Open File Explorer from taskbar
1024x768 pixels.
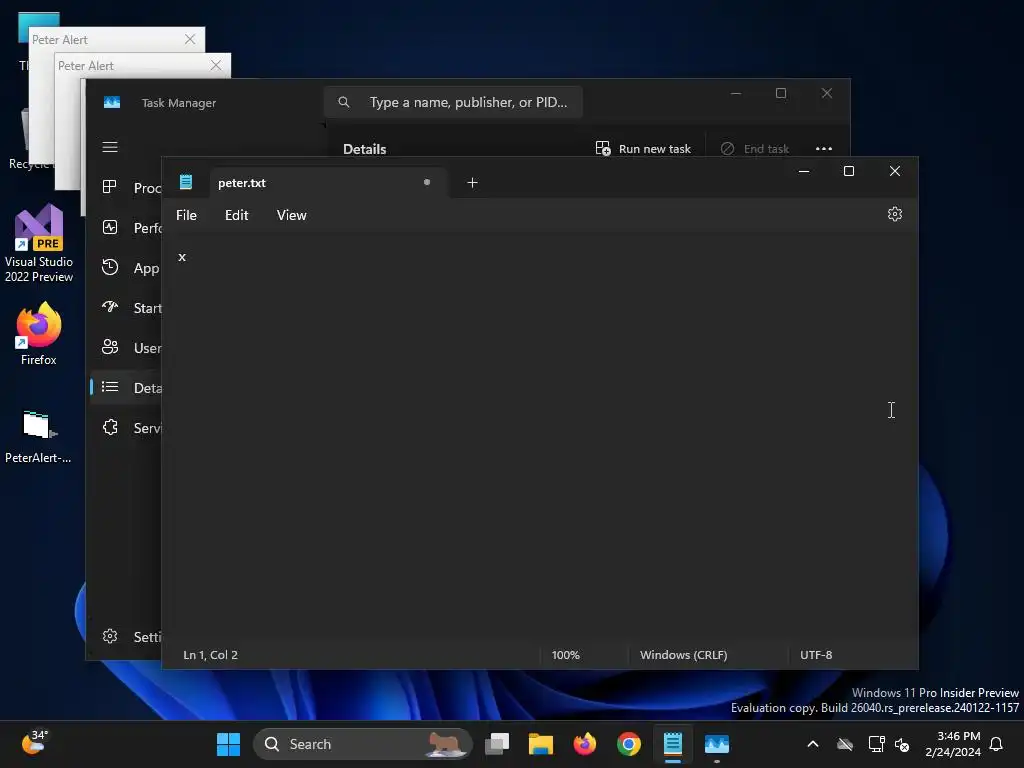pos(541,744)
